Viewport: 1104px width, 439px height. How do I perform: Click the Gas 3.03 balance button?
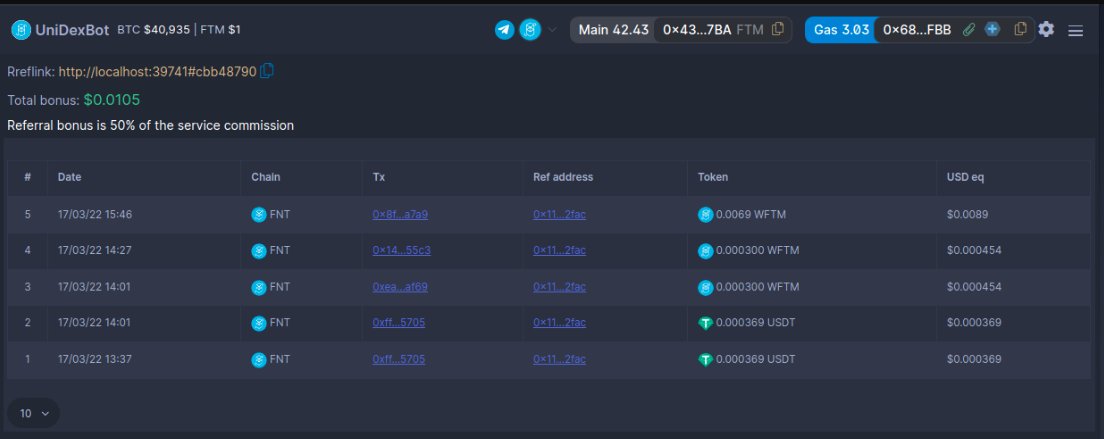(841, 30)
